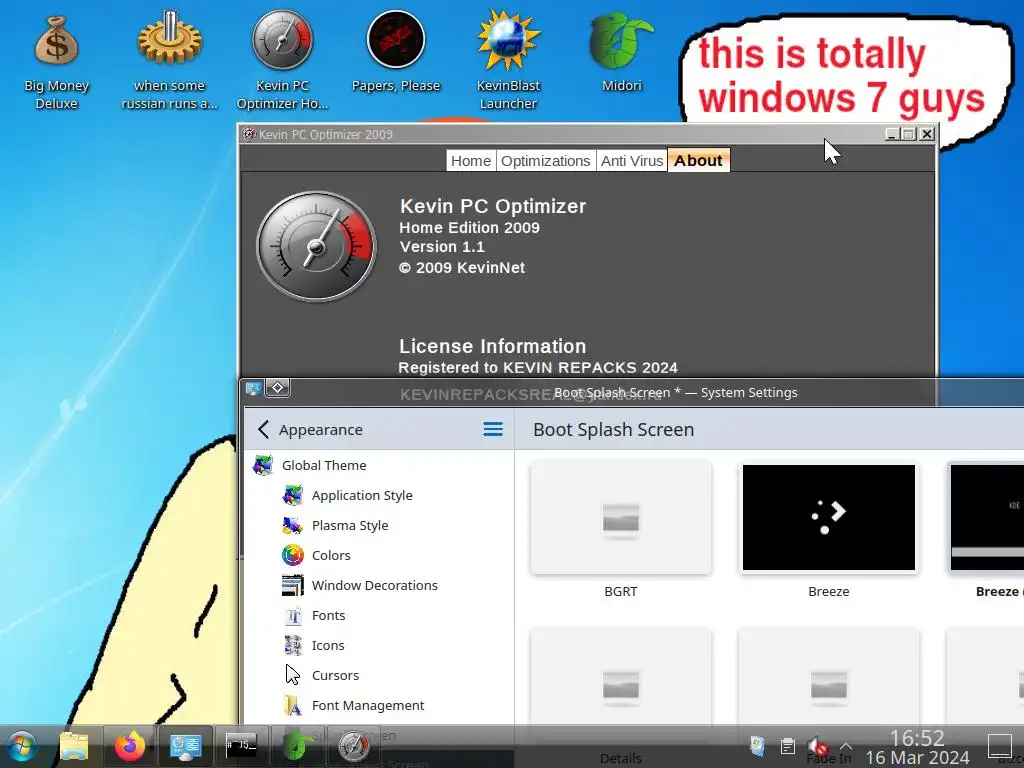The width and height of the screenshot is (1024, 768).
Task: Click 'Boot Splash Screen' page heading
Action: [x=613, y=429]
